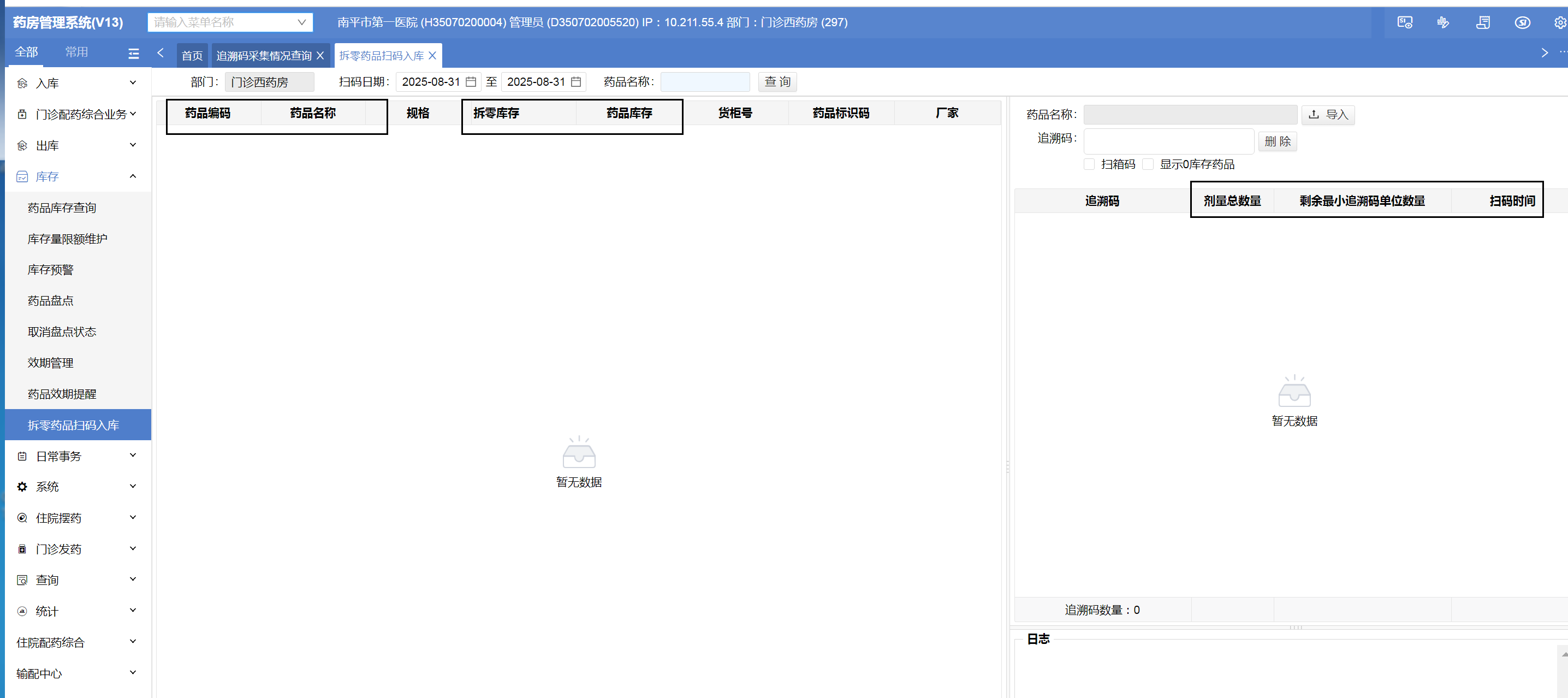Collapse sidebar with the hamburger menu icon
Image resolution: width=1568 pixels, height=698 pixels.
tap(133, 54)
